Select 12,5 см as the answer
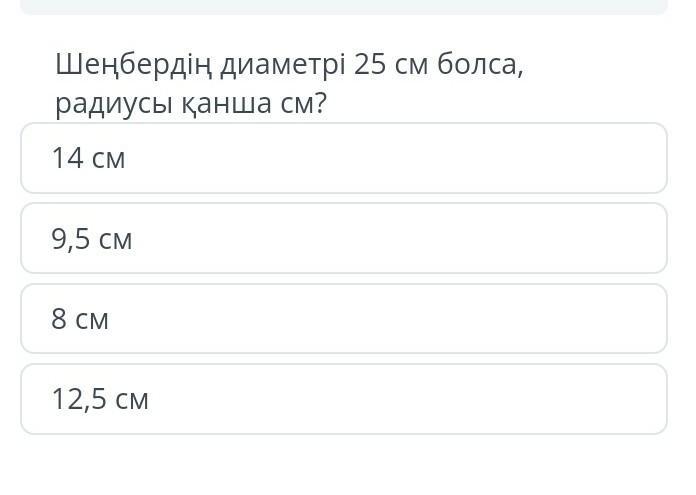Viewport: 696px width, 495px height. tap(343, 399)
